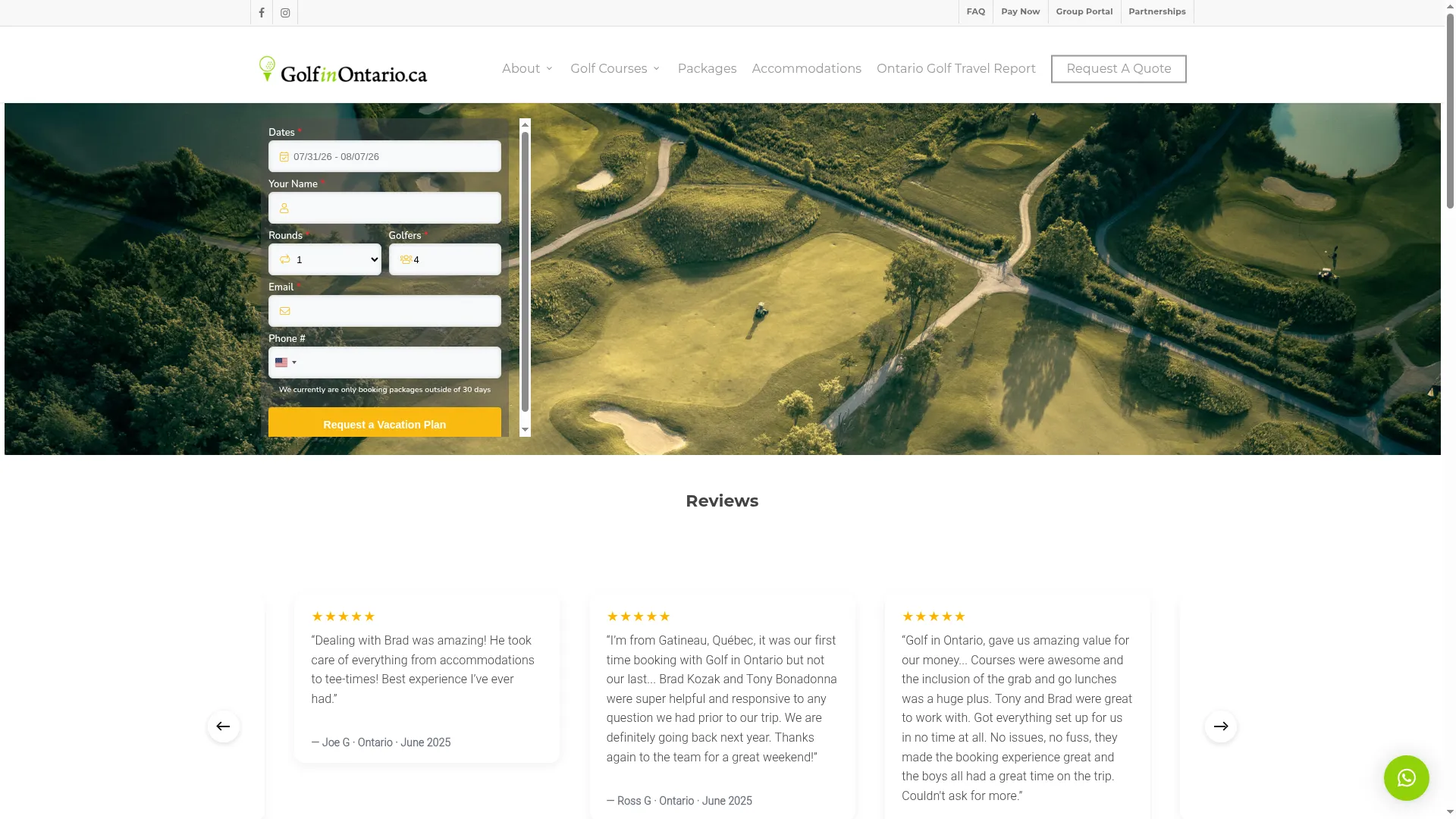This screenshot has width=1456, height=819.
Task: Click the Golfers number field
Action: point(445,259)
